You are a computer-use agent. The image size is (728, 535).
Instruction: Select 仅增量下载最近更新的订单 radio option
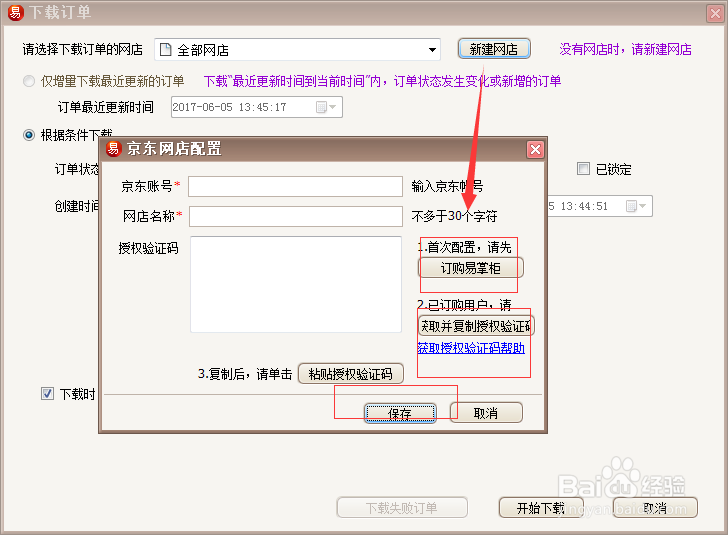pos(29,81)
